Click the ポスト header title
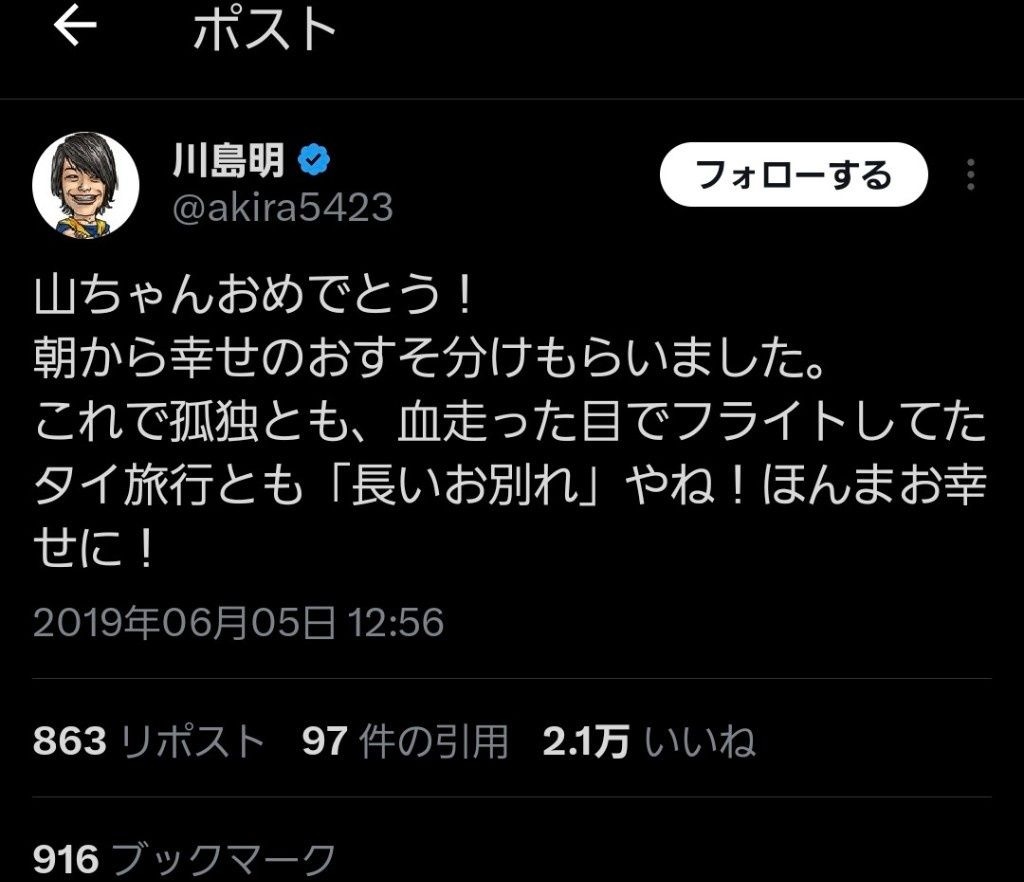This screenshot has height=882, width=1024. point(264,30)
